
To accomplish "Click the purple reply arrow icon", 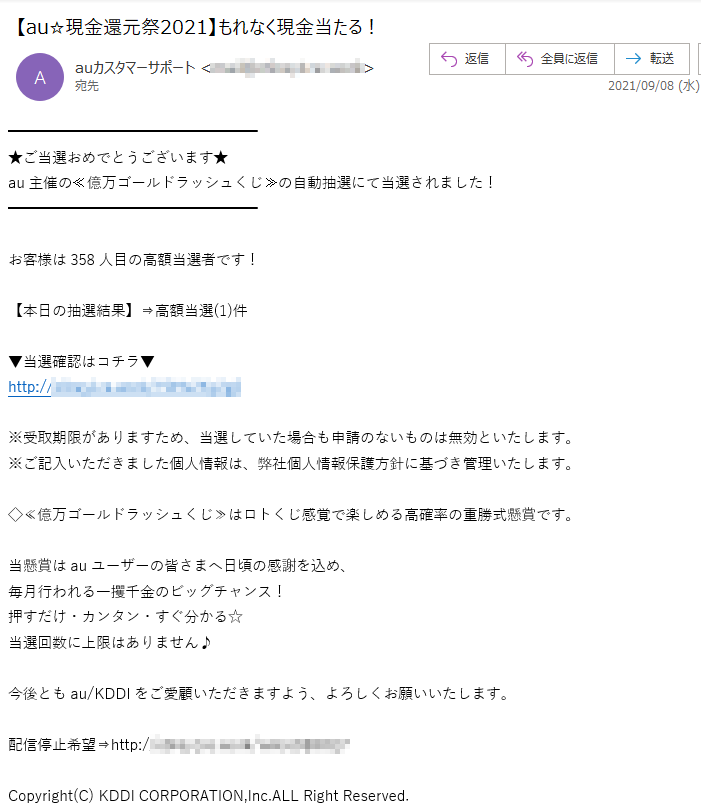I will [449, 59].
